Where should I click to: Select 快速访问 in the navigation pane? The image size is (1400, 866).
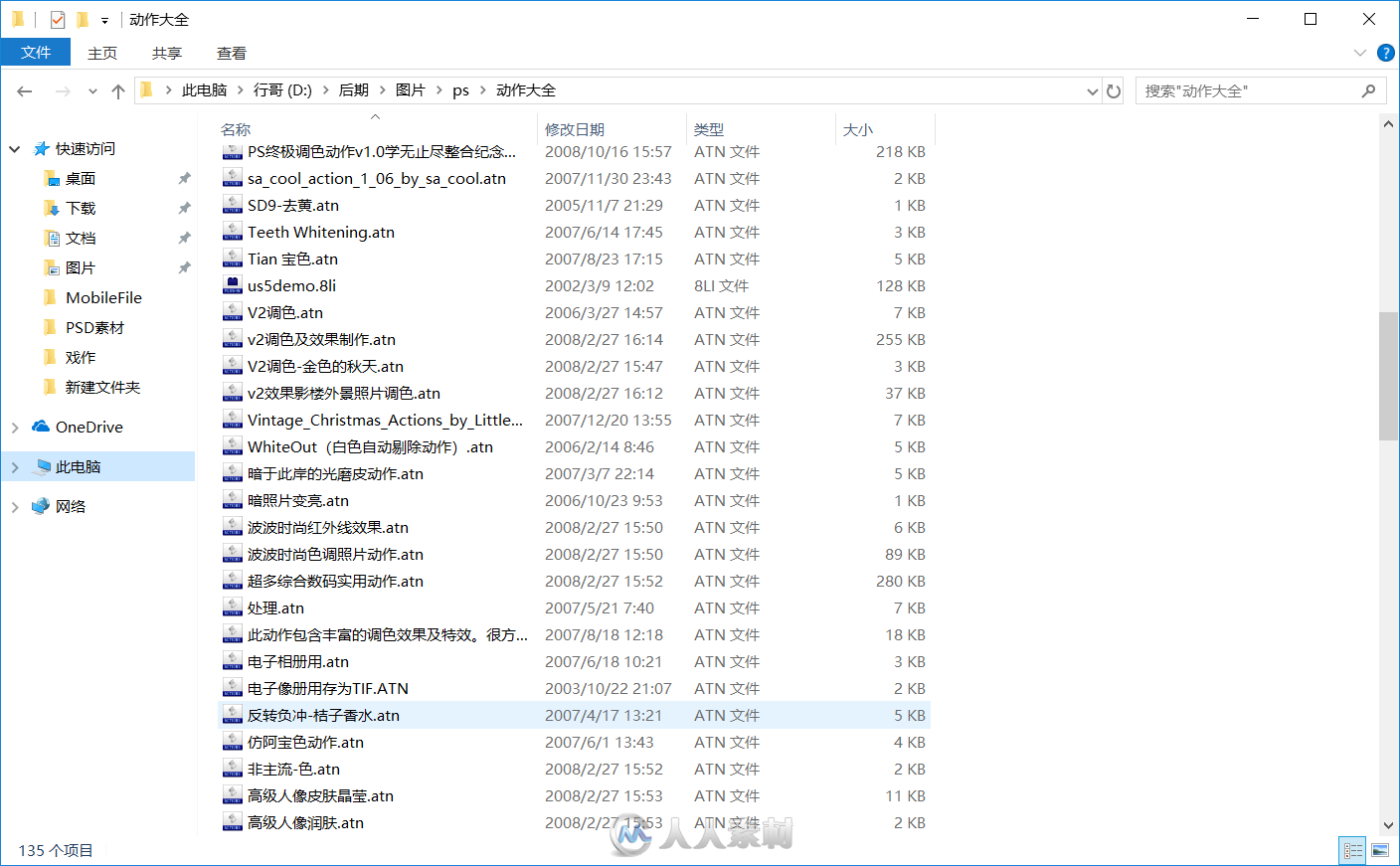pyautogui.click(x=85, y=149)
